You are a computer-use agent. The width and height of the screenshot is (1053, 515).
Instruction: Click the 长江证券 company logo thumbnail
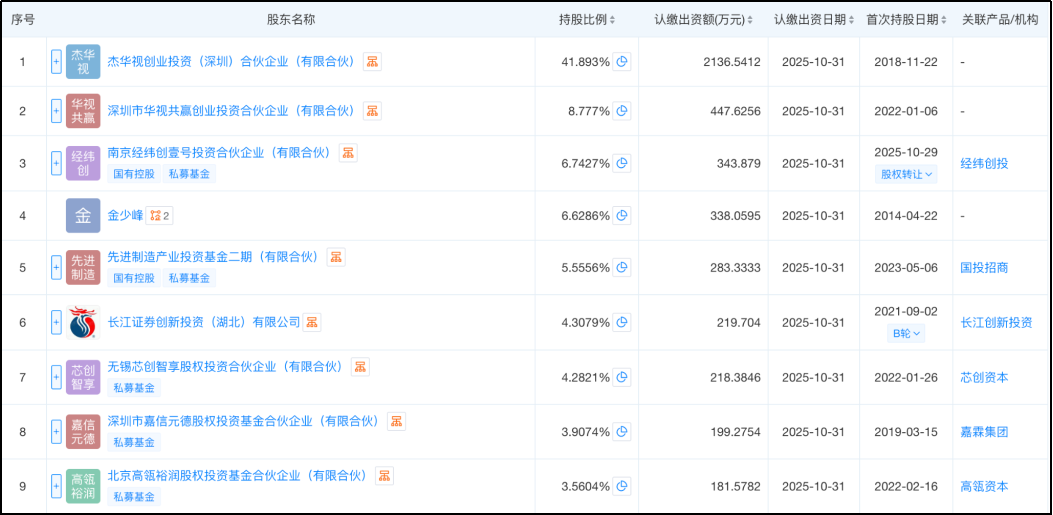[83, 323]
